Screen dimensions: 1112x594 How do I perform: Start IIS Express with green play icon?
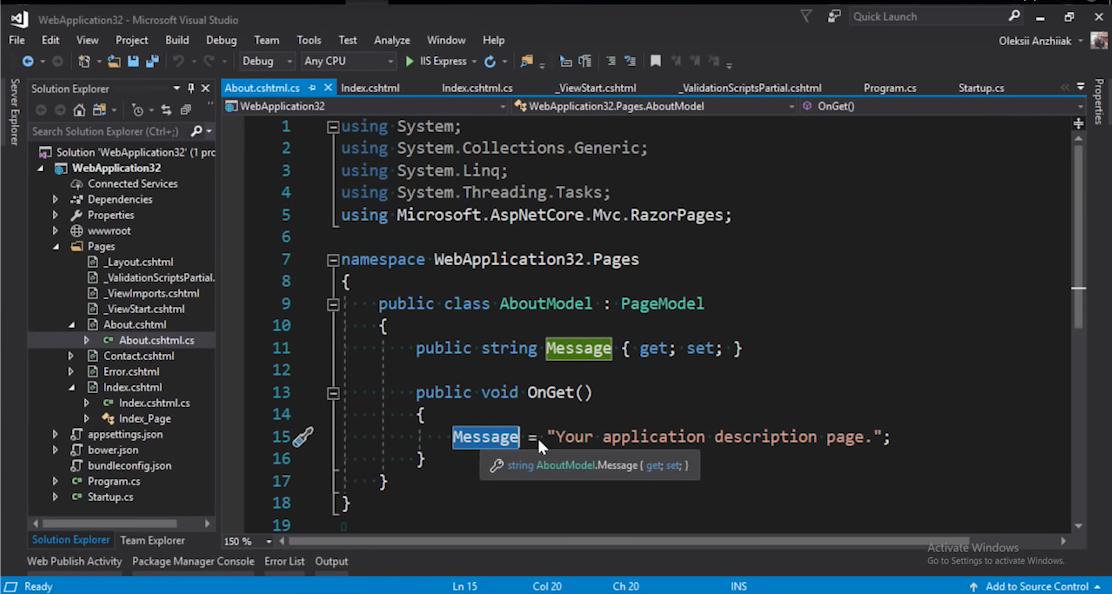(409, 62)
